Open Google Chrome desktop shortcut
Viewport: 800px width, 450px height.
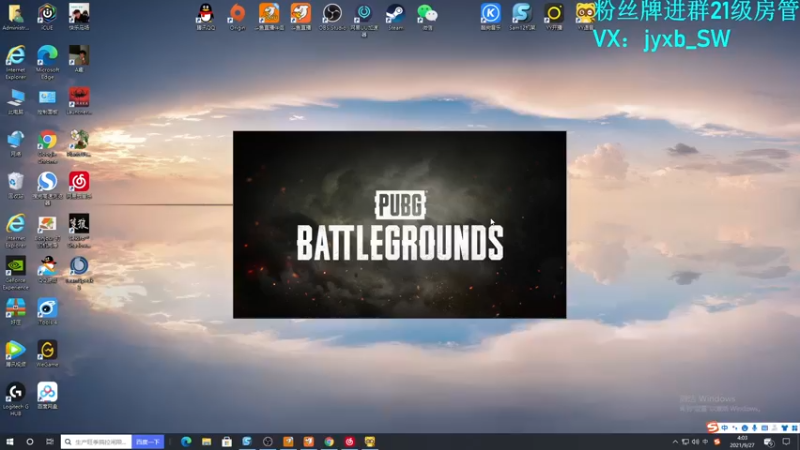click(x=47, y=146)
